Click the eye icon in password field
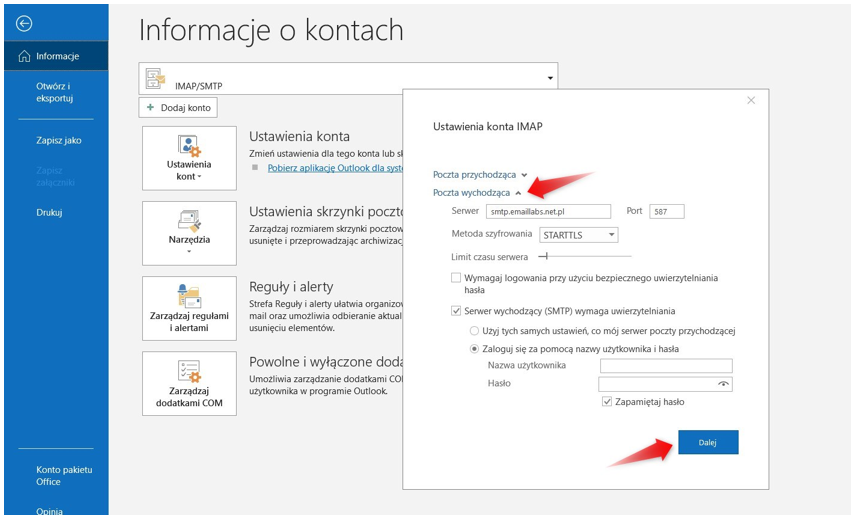The width and height of the screenshot is (857, 519). point(723,384)
